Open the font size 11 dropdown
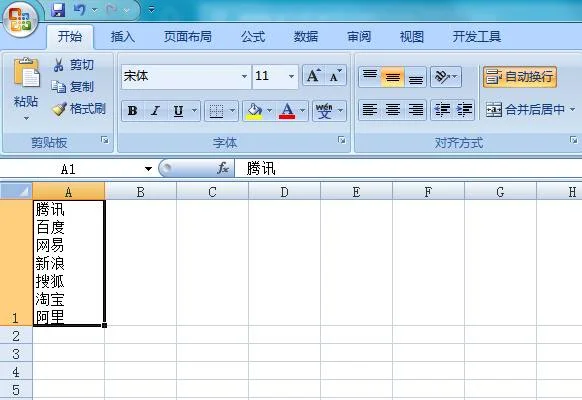This screenshot has height=400, width=582. point(291,76)
